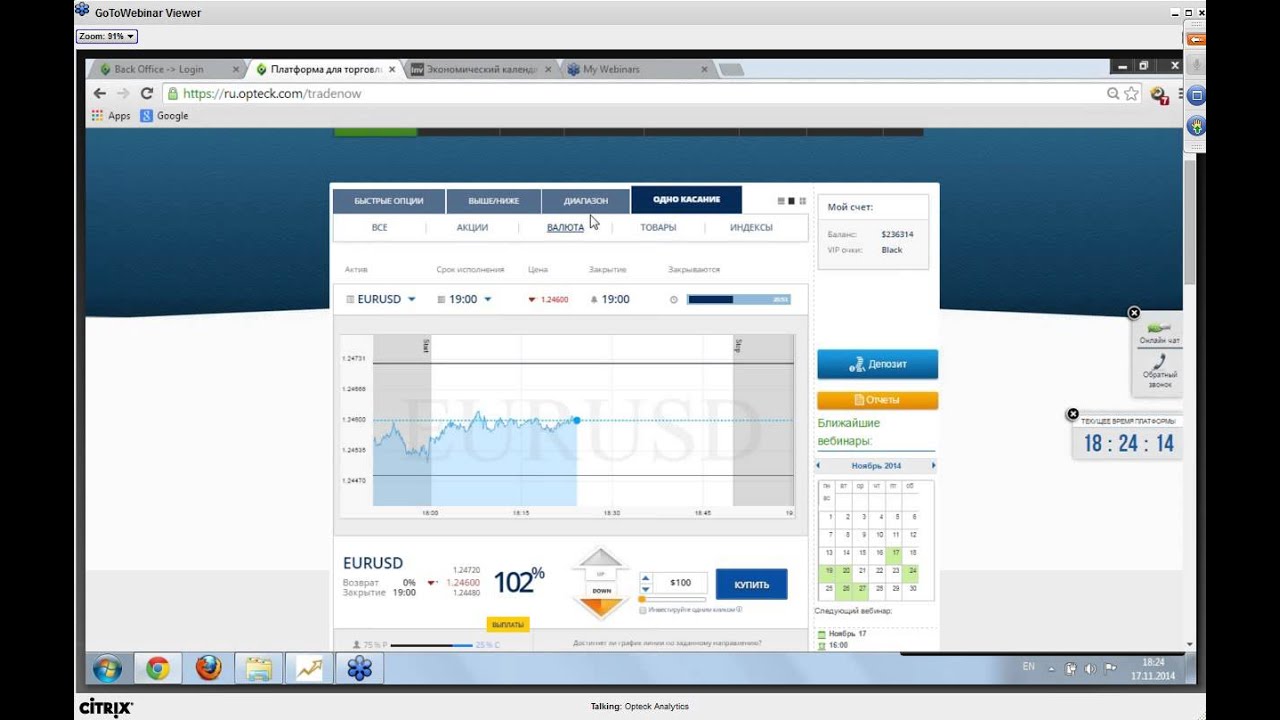The image size is (1280, 720).
Task: Click the magnifier zoom icon in address bar
Action: click(x=1113, y=93)
